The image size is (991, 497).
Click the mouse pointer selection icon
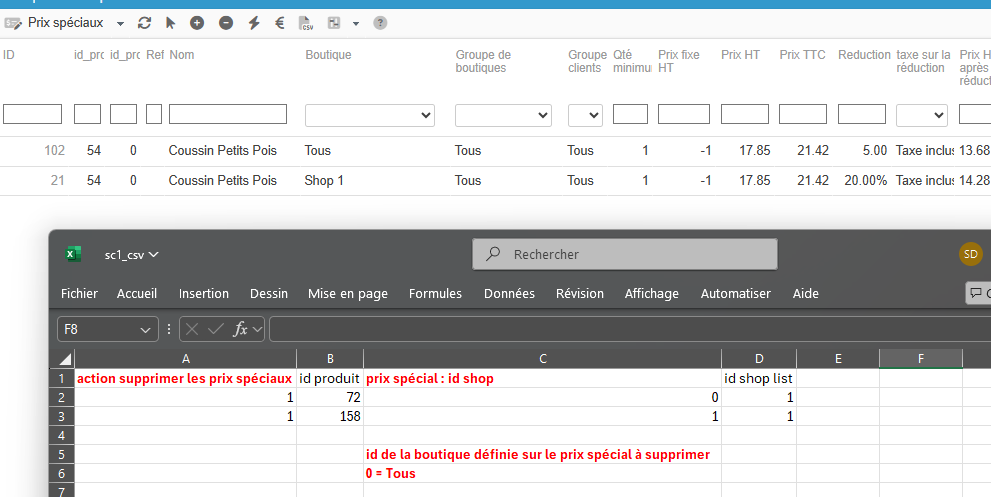tap(171, 23)
